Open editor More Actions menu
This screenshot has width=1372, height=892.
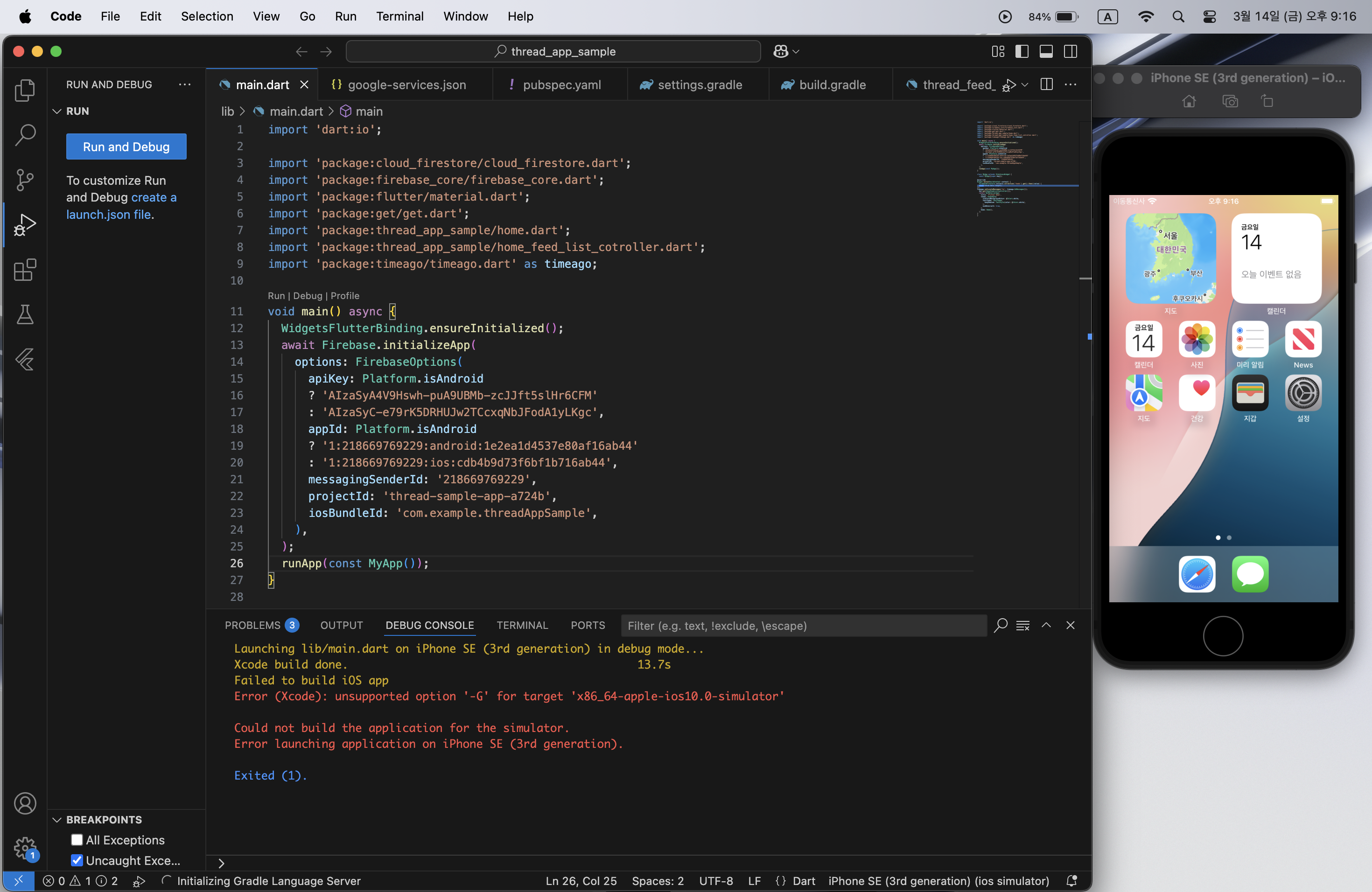point(1071,85)
